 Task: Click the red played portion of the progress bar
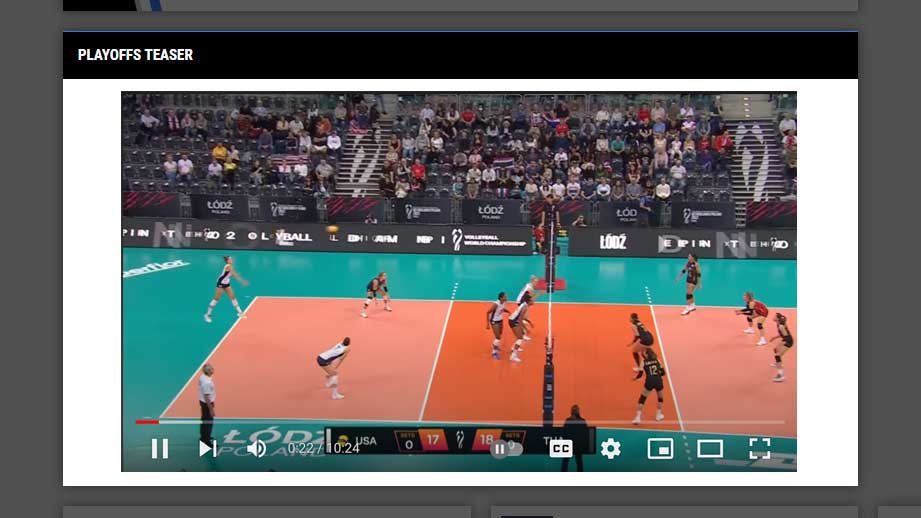146,422
